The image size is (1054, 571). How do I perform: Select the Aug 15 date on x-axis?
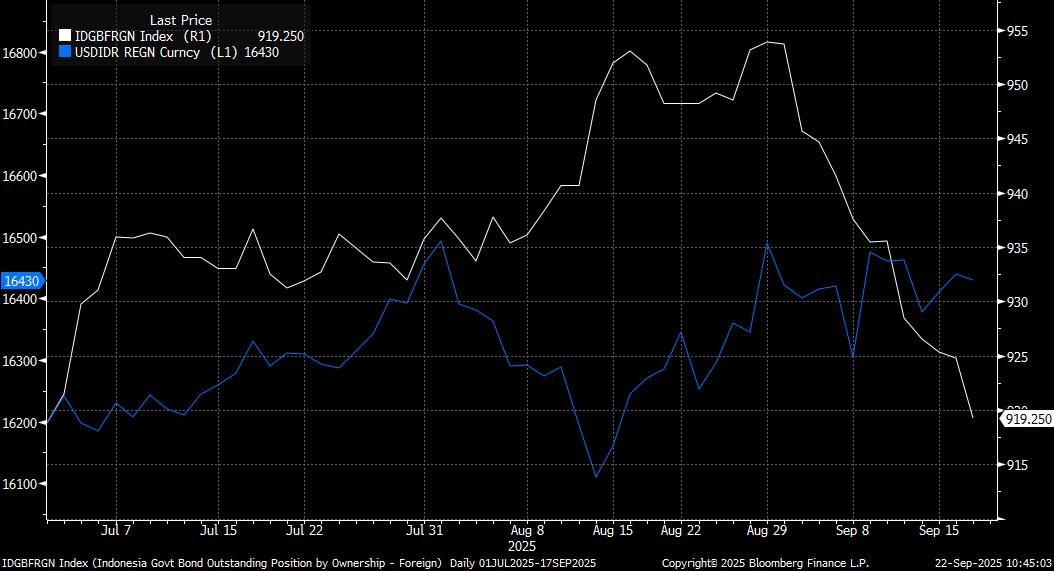click(x=613, y=530)
